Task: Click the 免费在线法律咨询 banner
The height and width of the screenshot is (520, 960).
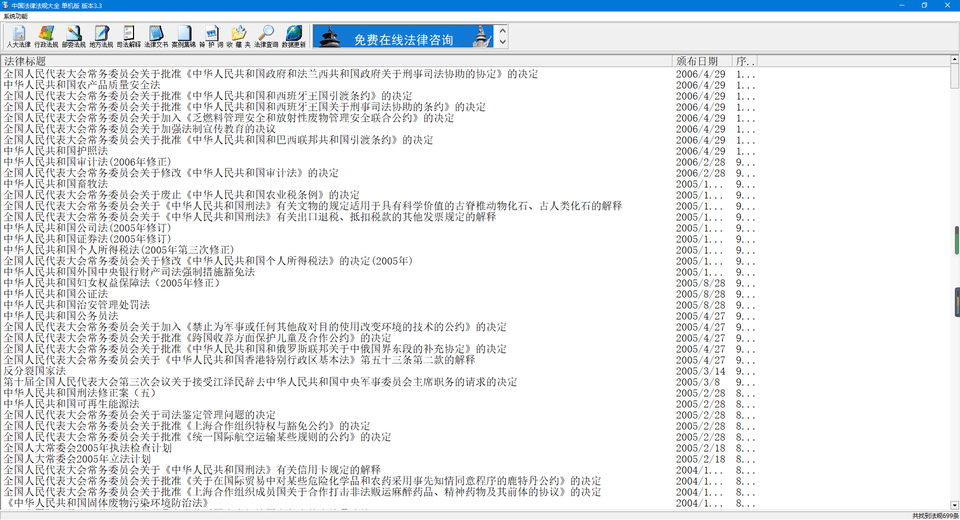Action: click(404, 38)
